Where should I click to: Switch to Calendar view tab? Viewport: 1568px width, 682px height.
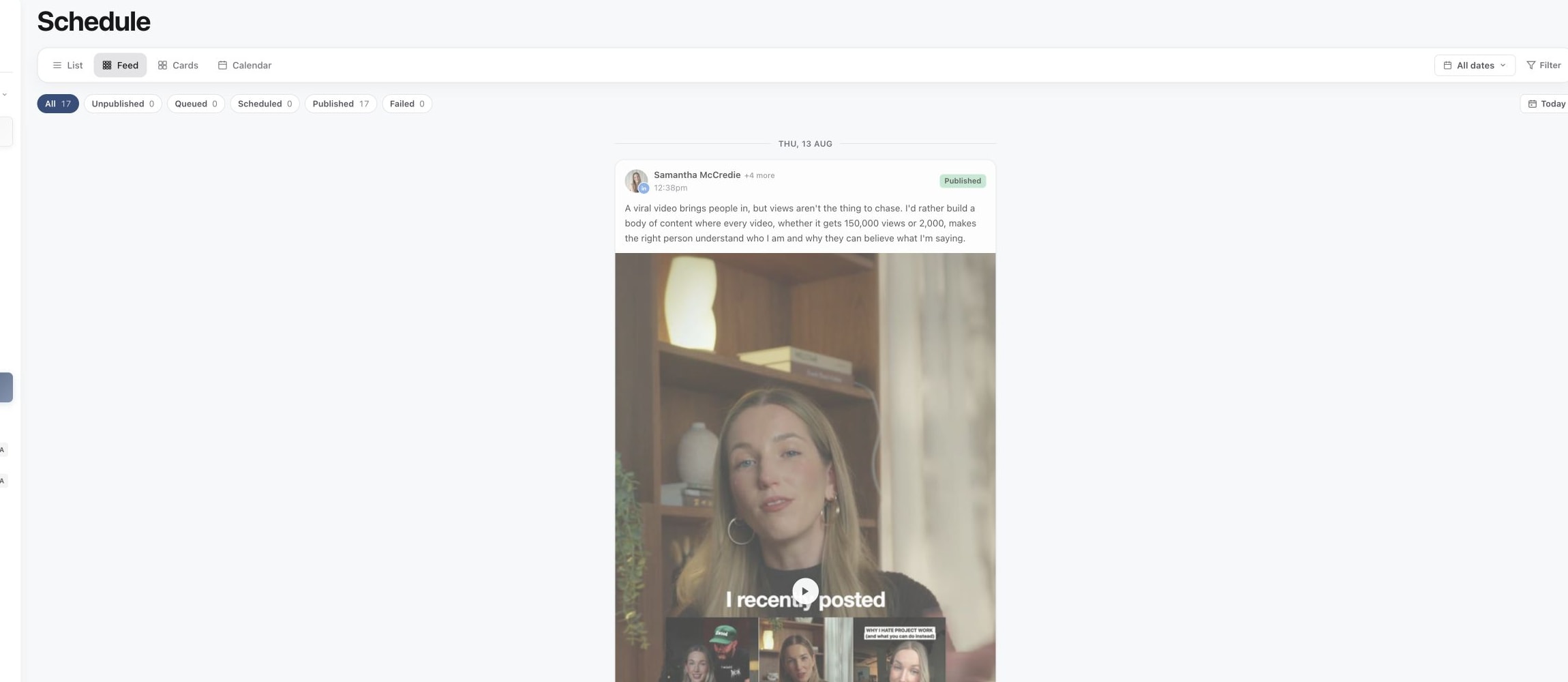pyautogui.click(x=245, y=65)
